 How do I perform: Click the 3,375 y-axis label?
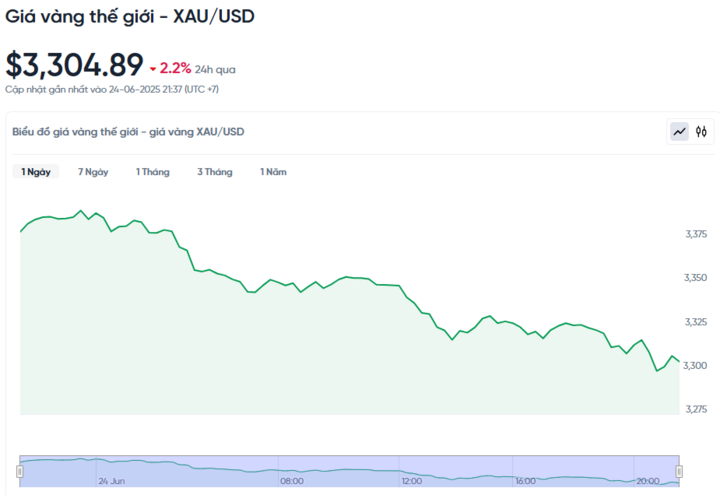(696, 234)
